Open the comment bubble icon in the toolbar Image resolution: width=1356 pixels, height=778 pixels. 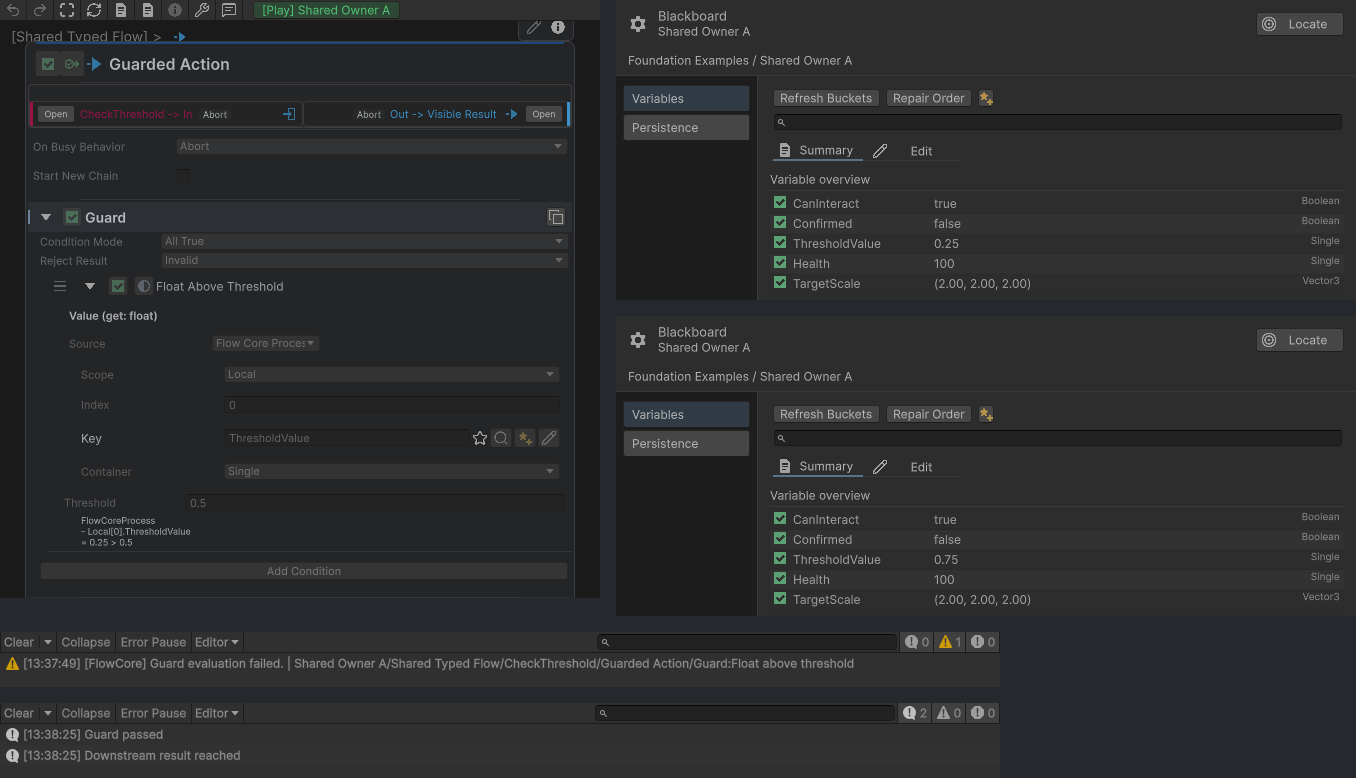click(229, 10)
